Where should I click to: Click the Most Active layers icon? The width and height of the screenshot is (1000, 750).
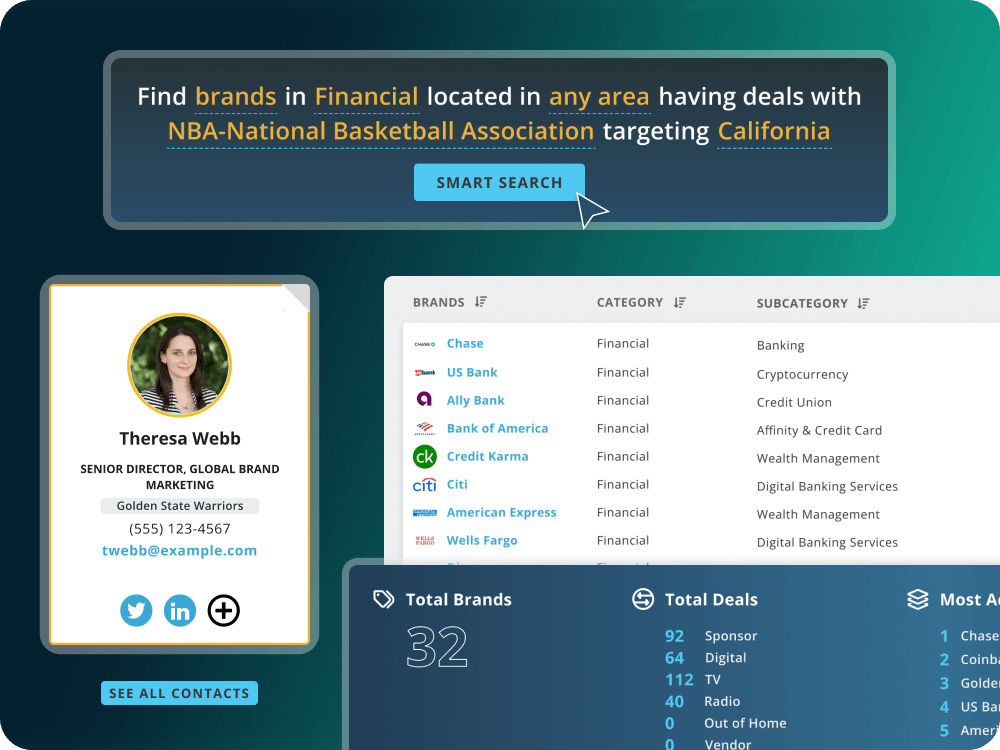[x=918, y=599]
